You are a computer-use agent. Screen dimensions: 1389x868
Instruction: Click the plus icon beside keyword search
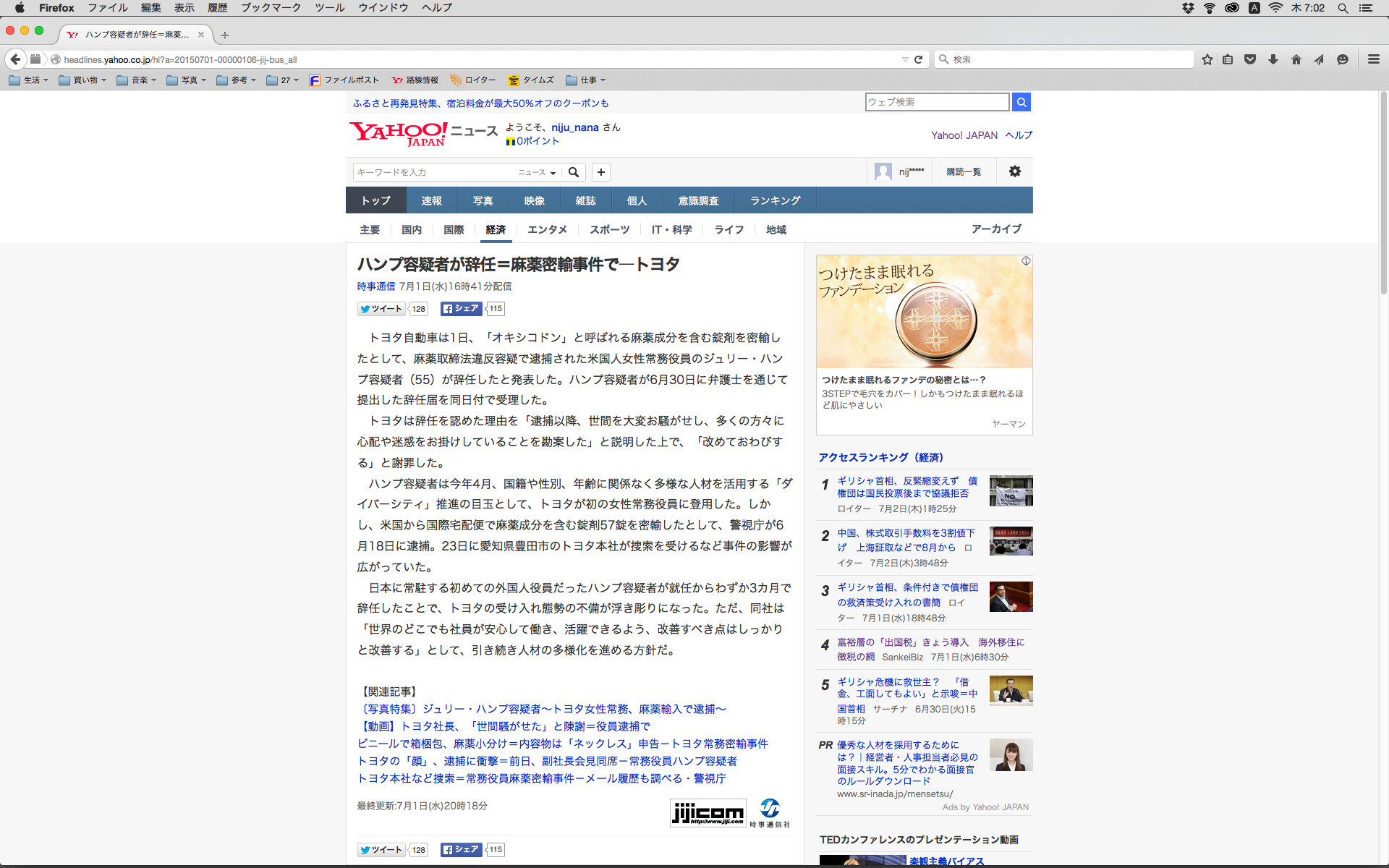point(600,172)
